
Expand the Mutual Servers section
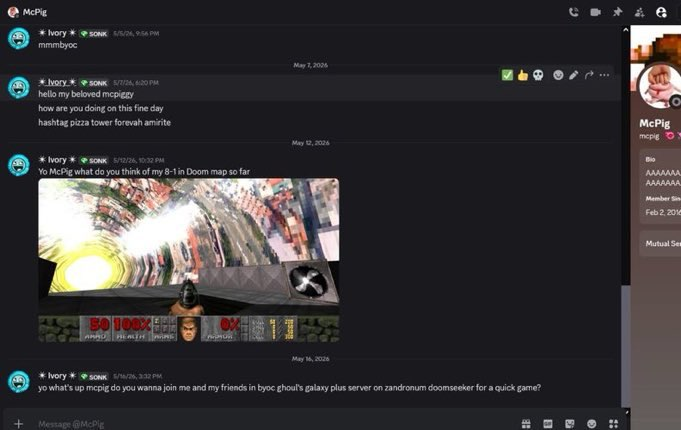point(660,244)
